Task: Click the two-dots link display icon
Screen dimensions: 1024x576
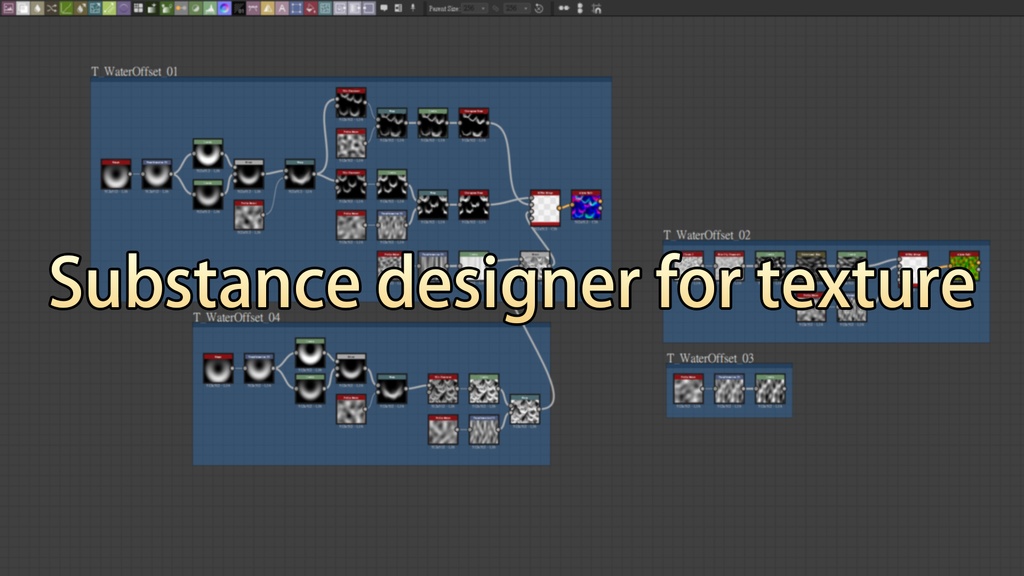Action: click(564, 8)
